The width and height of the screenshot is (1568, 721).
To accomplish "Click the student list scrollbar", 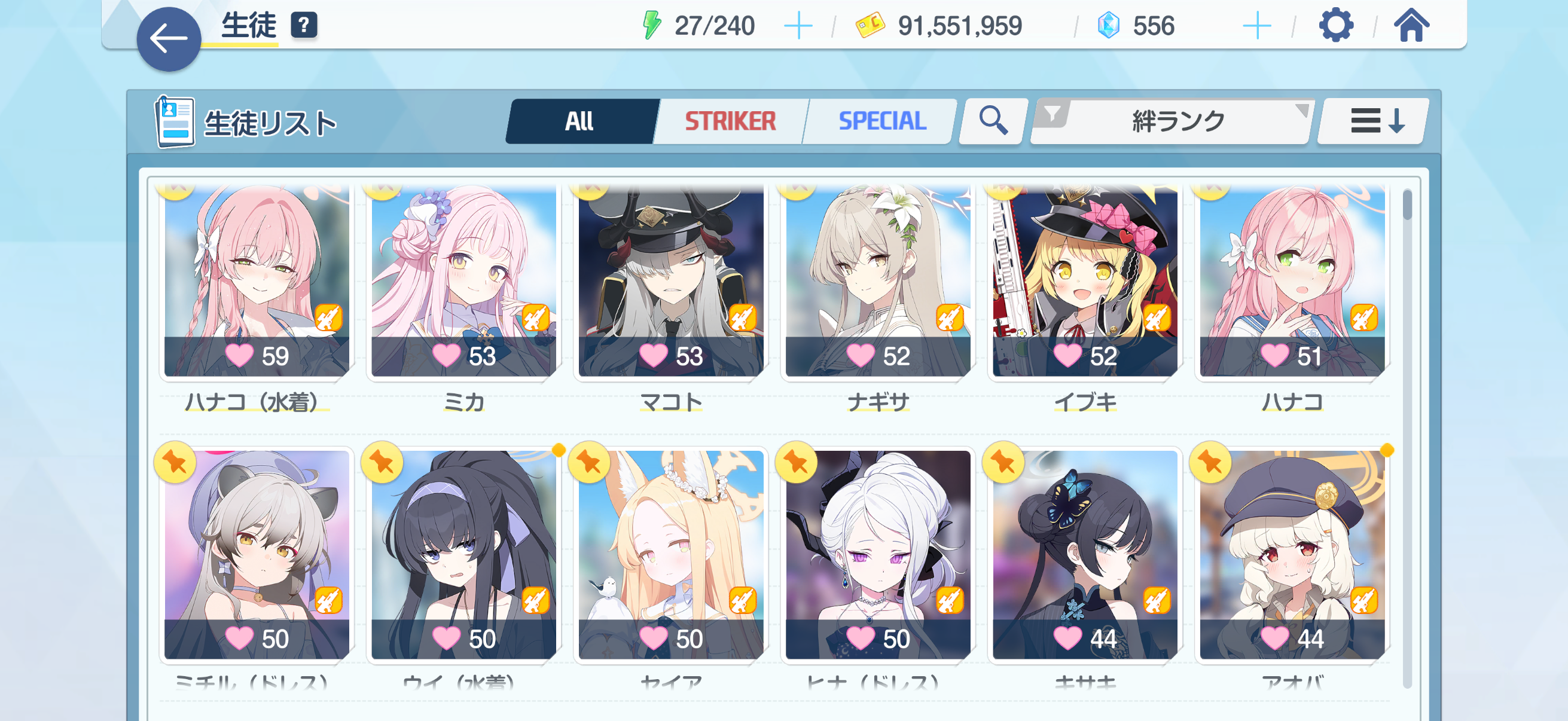I will [x=1407, y=438].
